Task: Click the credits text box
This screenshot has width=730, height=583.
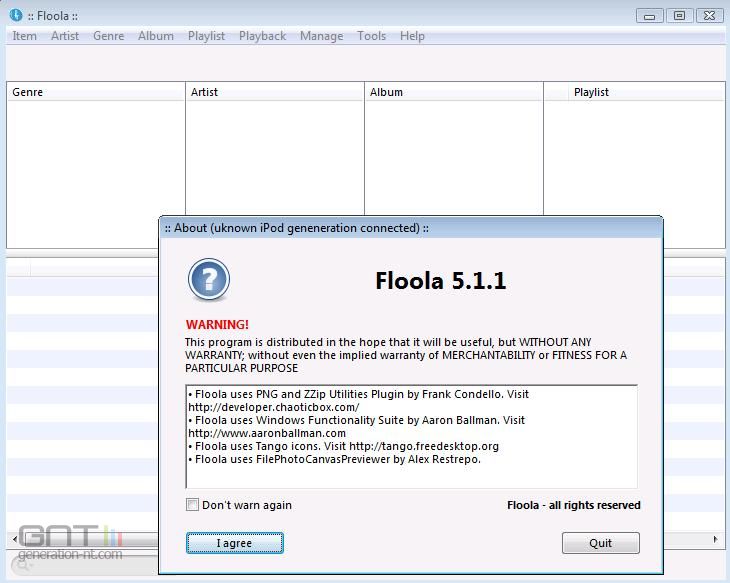Action: tap(412, 436)
